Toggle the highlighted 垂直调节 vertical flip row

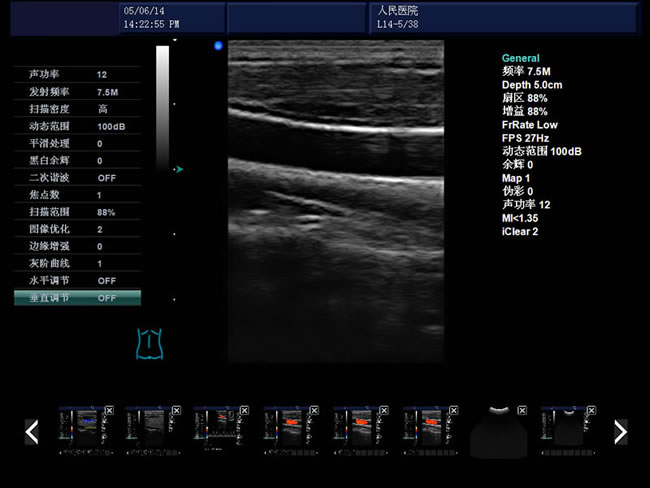pos(78,298)
